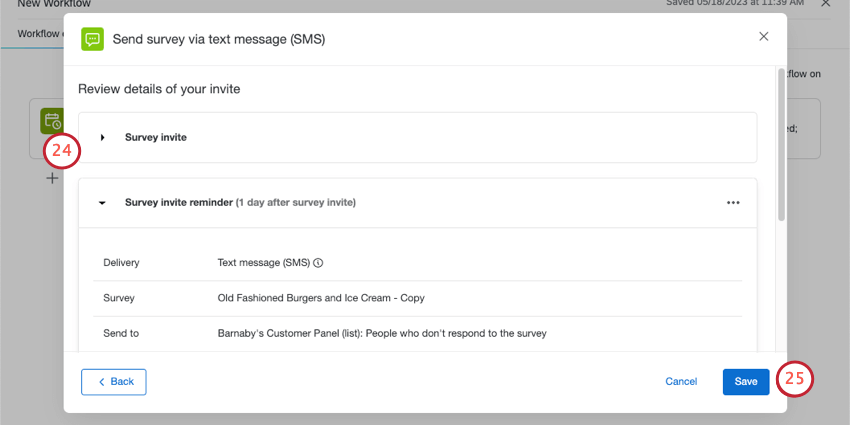Close the Send survey dialog with X

[764, 37]
